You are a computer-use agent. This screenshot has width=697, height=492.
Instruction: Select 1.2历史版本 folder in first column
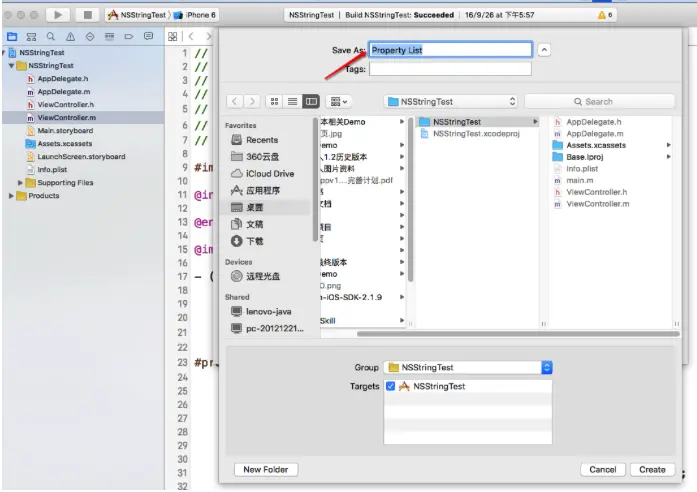pos(346,156)
